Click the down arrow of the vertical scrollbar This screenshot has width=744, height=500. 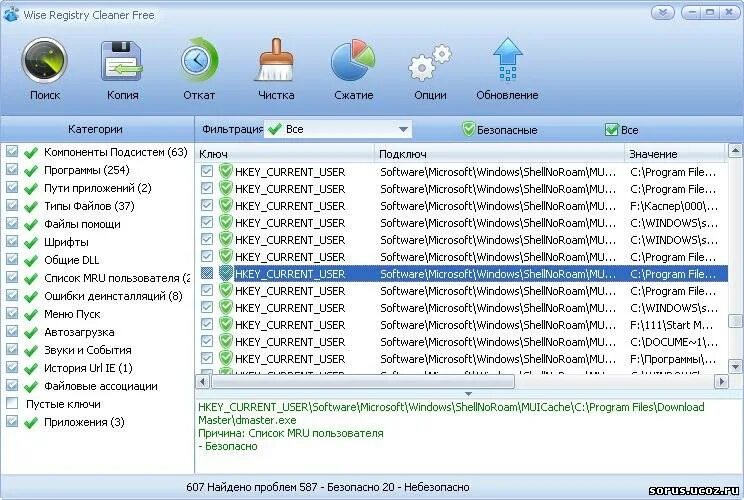pos(735,366)
